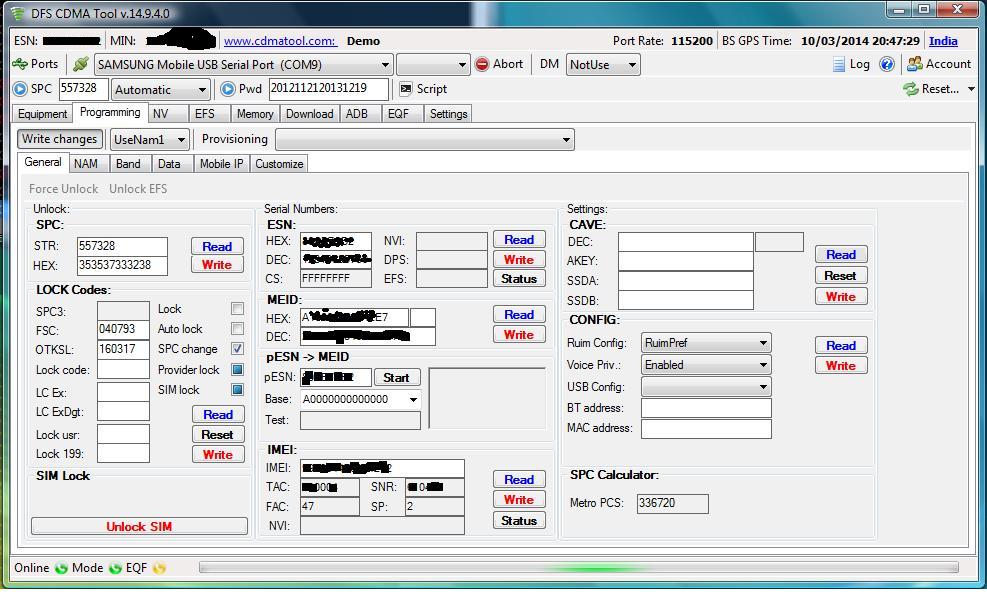Open the www.cdmatool.com link
Viewport: 987px width, 596px height.
pos(279,41)
